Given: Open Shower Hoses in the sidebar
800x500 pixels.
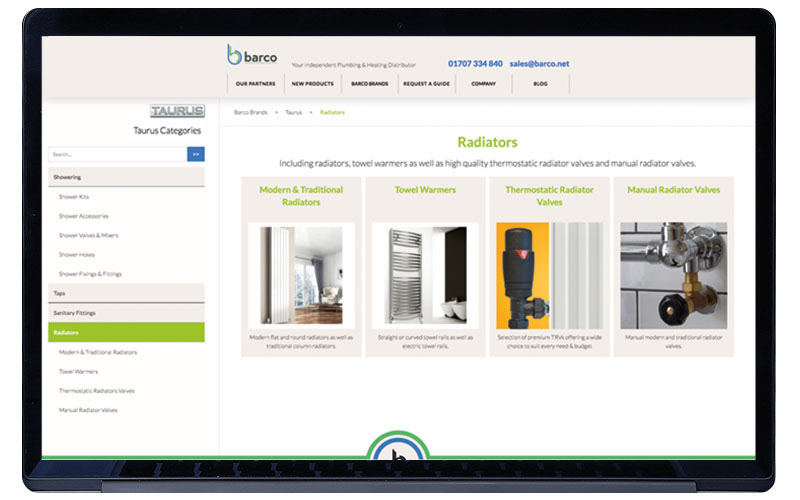Looking at the screenshot, I should click(x=77, y=255).
